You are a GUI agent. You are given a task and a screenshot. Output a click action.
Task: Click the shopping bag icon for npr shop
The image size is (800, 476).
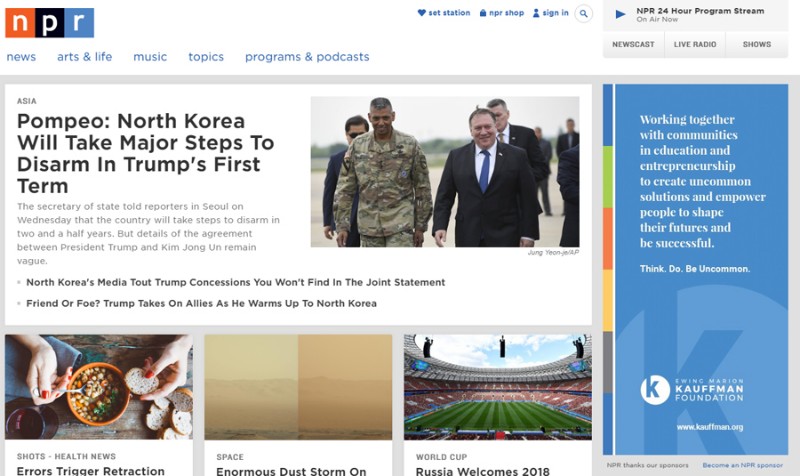(x=483, y=13)
